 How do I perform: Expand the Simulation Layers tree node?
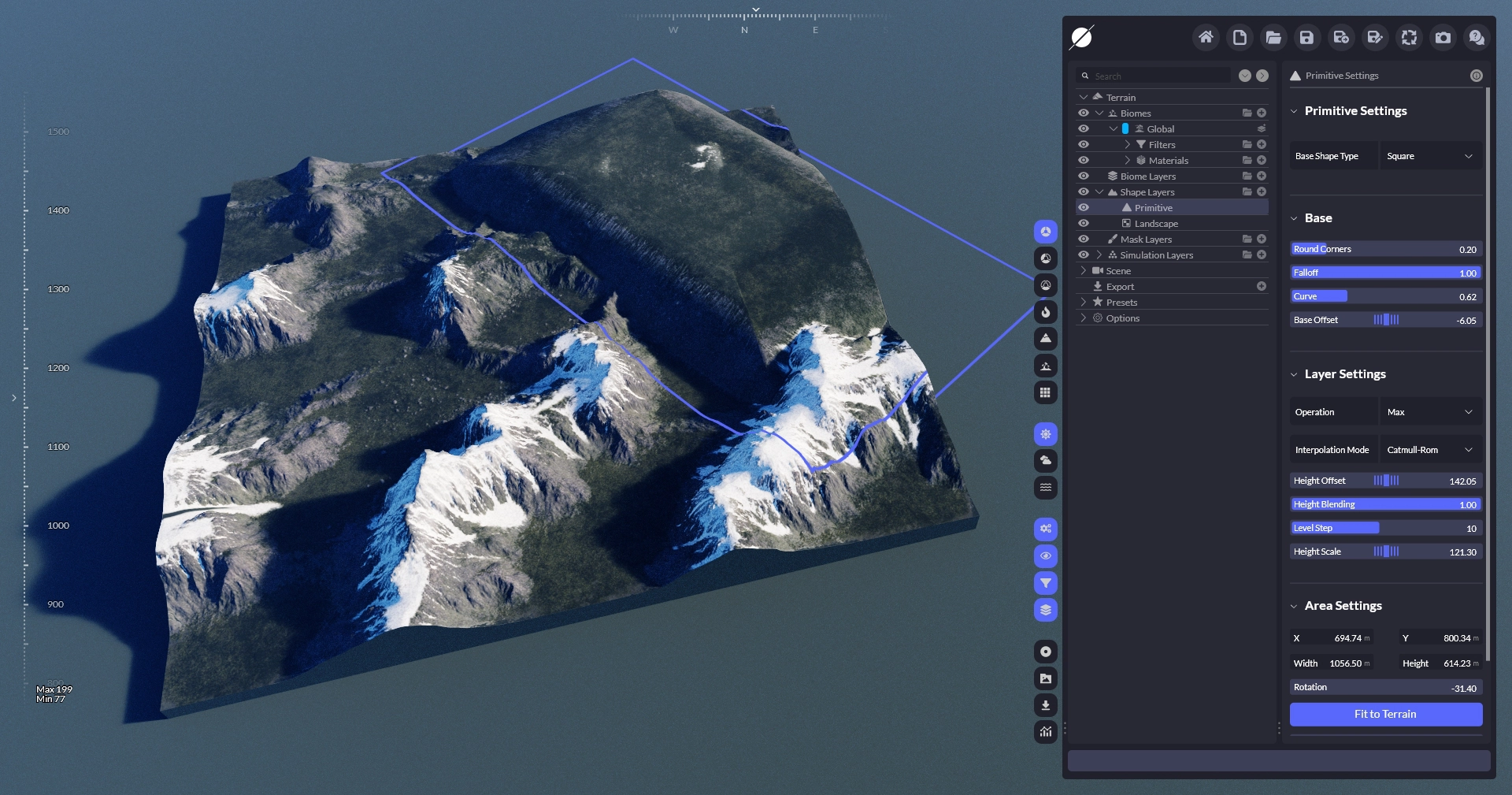click(1099, 254)
